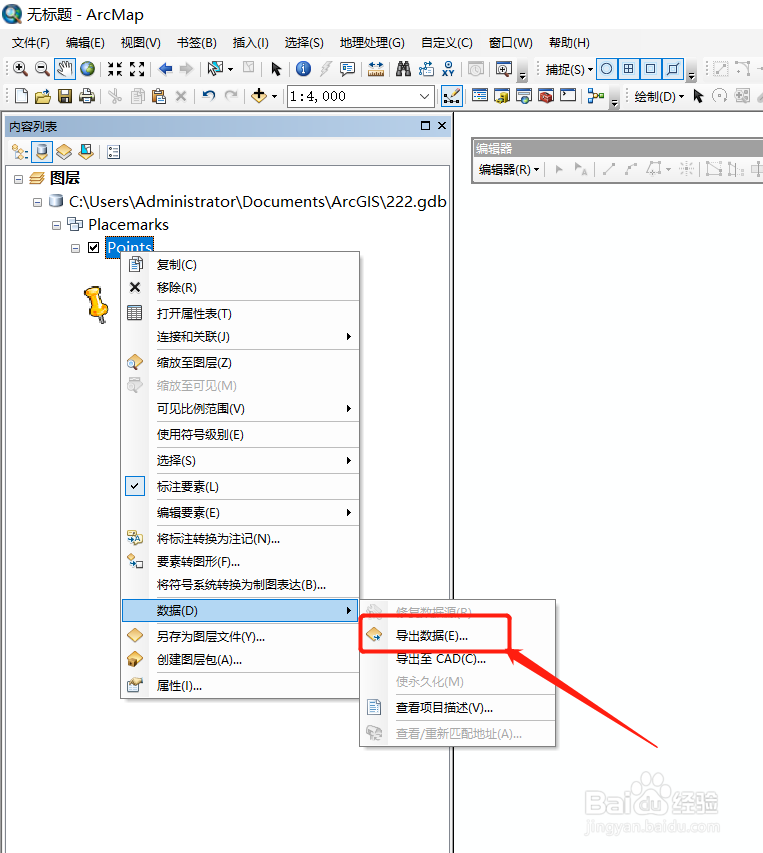Screen dimensions: 763x853
Task: Click the Add Data icon
Action: point(259,96)
